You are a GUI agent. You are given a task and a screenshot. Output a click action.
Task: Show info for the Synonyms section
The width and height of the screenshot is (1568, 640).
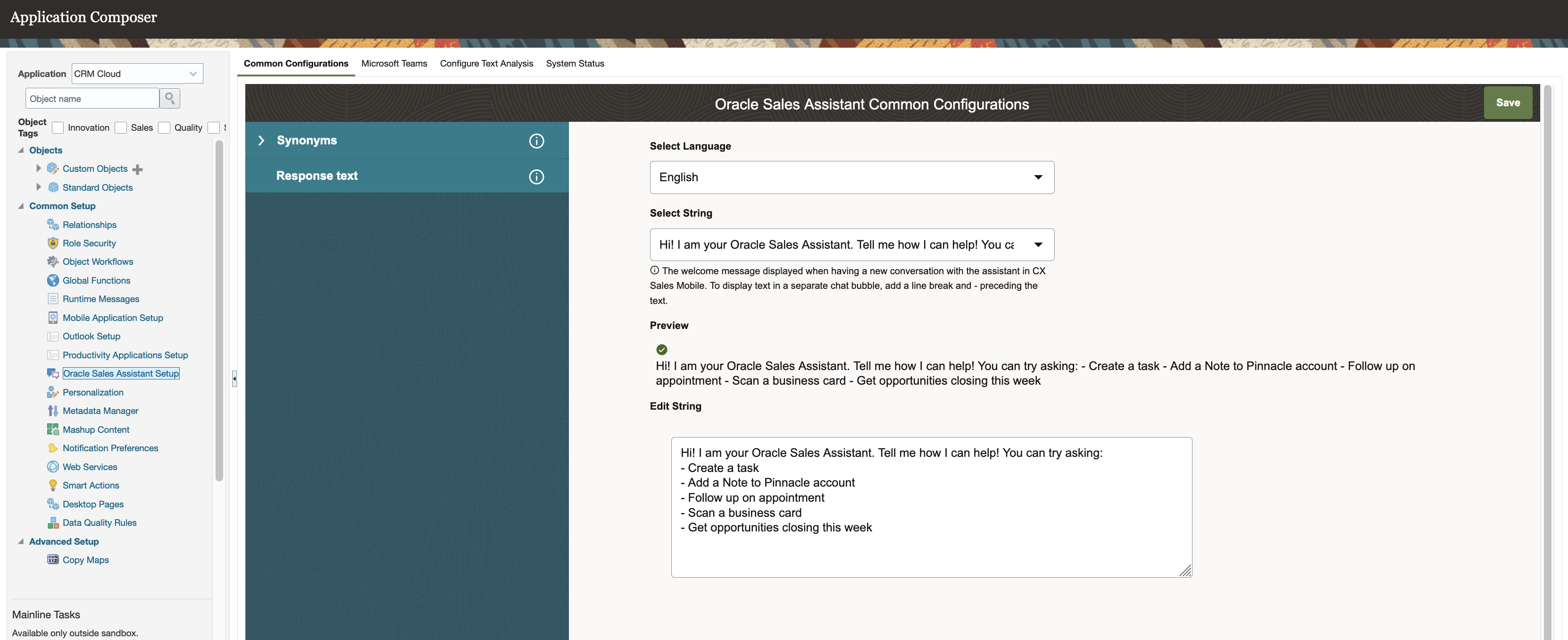coord(536,141)
